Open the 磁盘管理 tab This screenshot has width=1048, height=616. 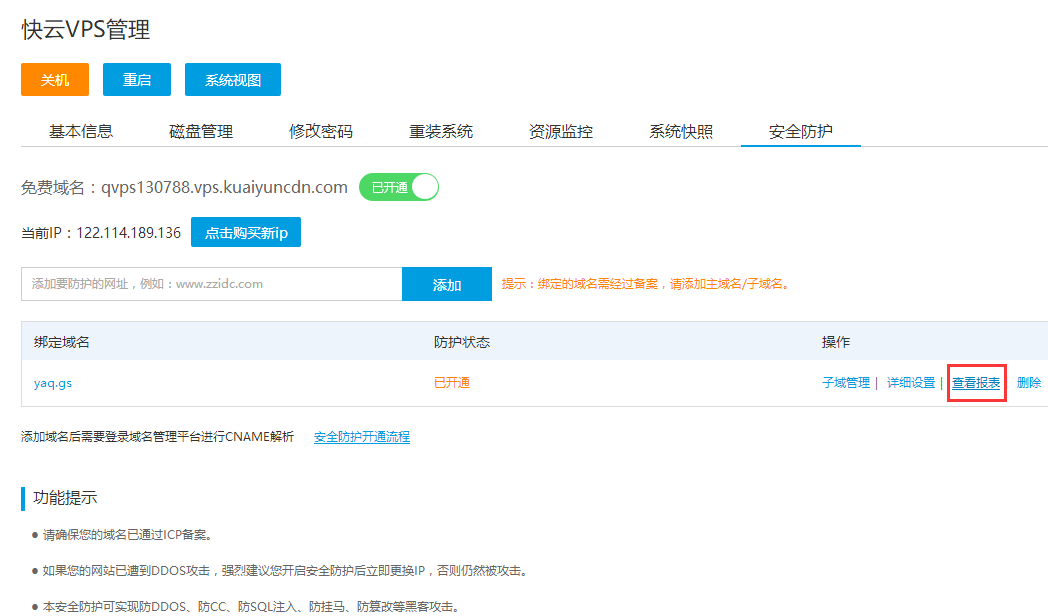pos(201,131)
